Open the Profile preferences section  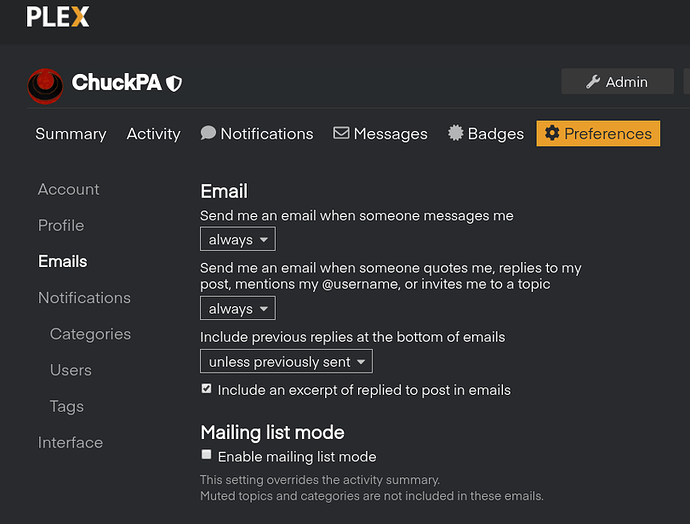[61, 225]
